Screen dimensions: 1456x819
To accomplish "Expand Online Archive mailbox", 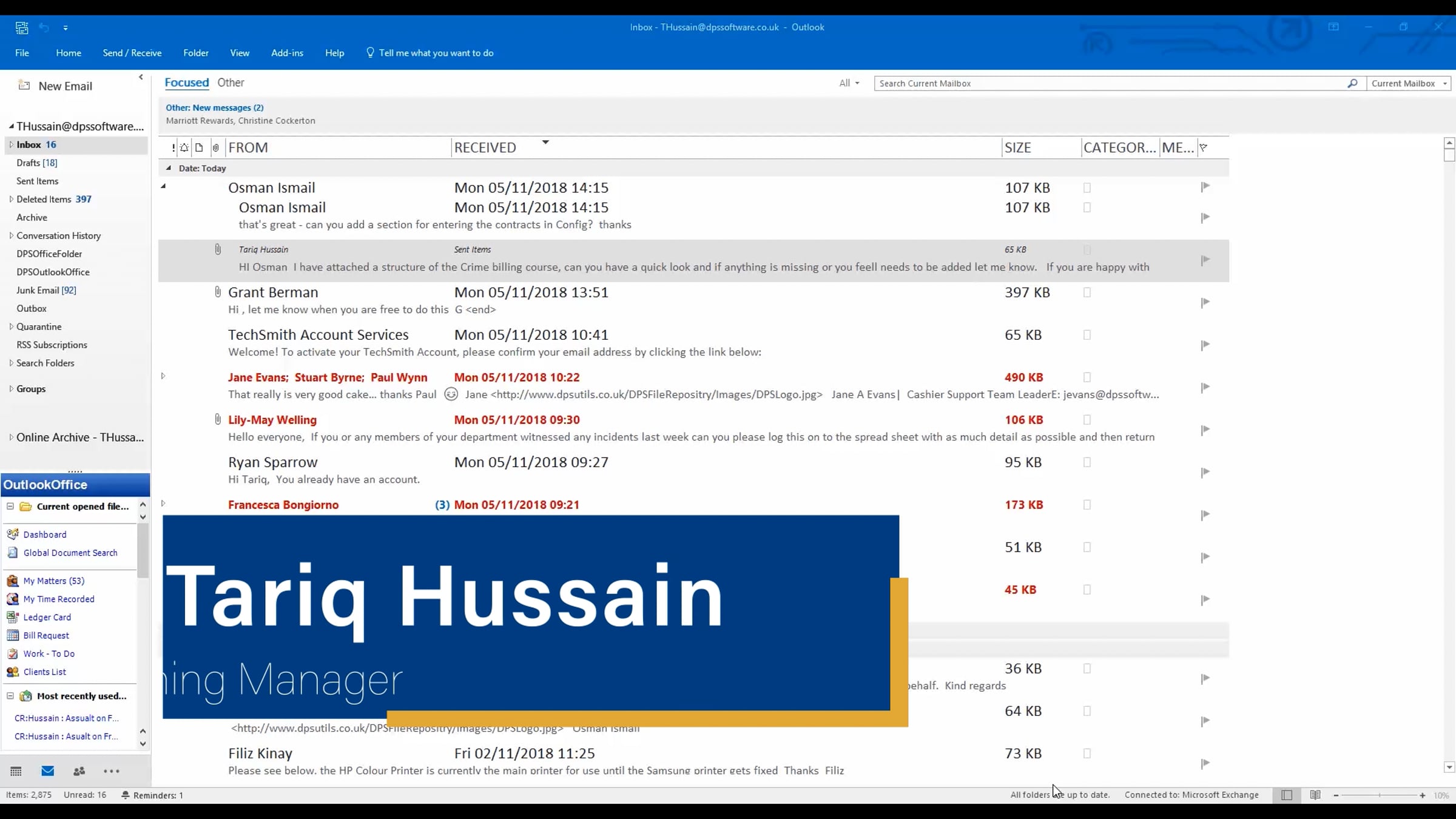I will 11,437.
